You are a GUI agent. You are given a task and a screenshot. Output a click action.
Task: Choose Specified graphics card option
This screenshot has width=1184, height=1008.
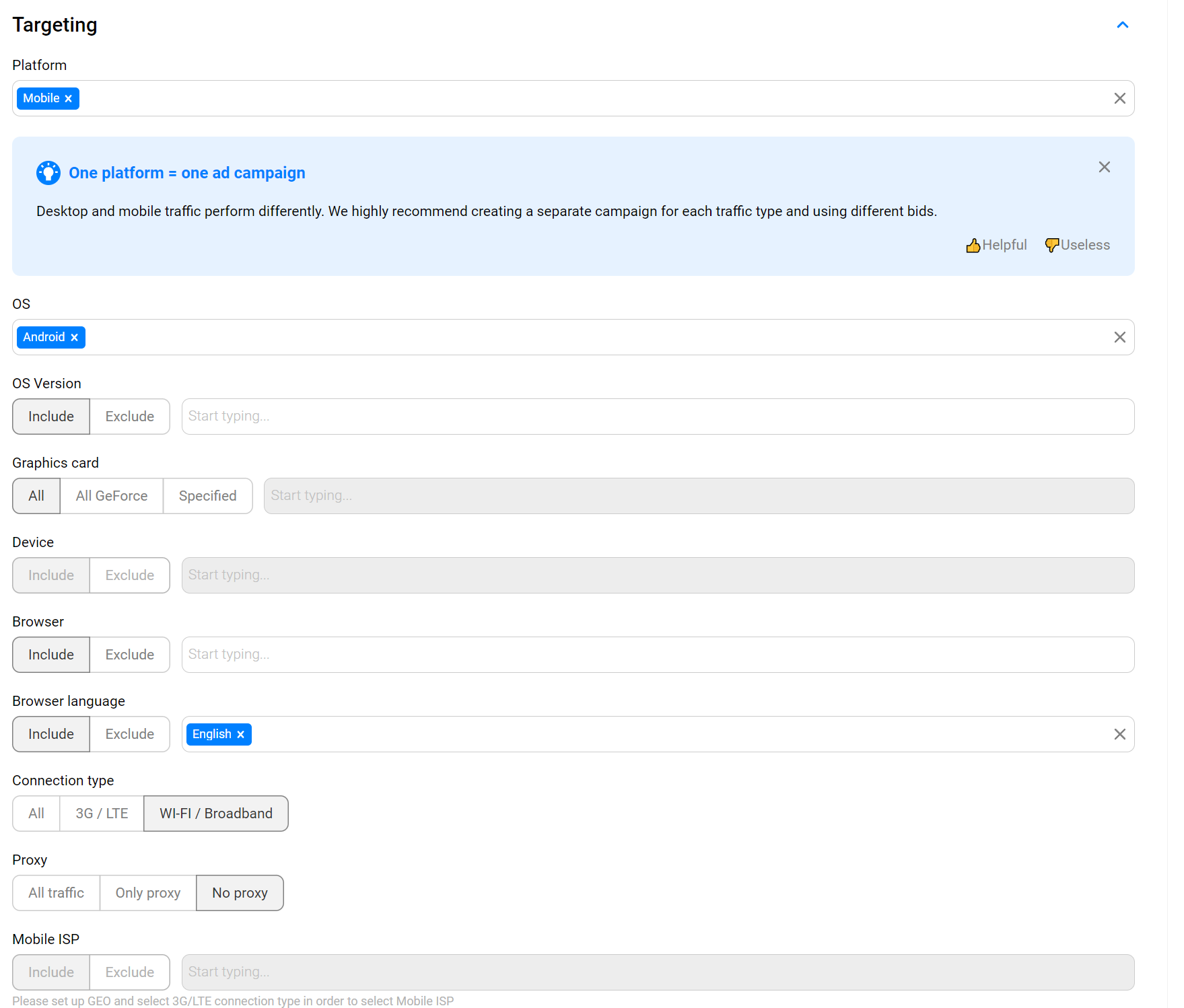coord(208,496)
